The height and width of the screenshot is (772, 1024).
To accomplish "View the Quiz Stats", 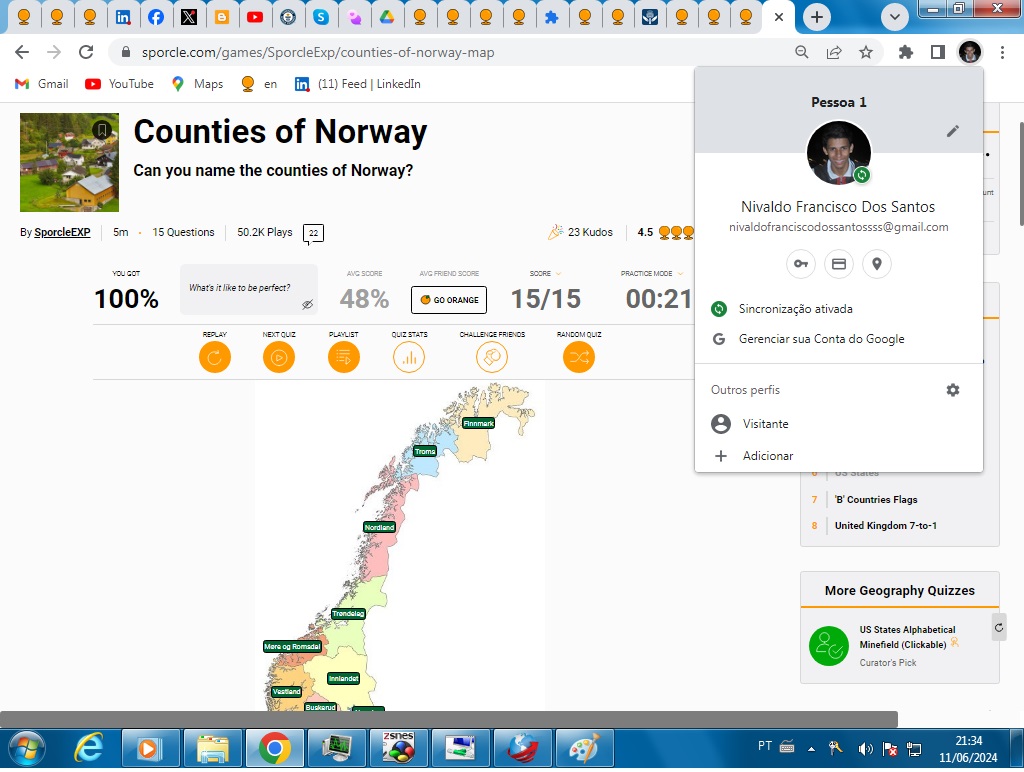I will pos(409,356).
